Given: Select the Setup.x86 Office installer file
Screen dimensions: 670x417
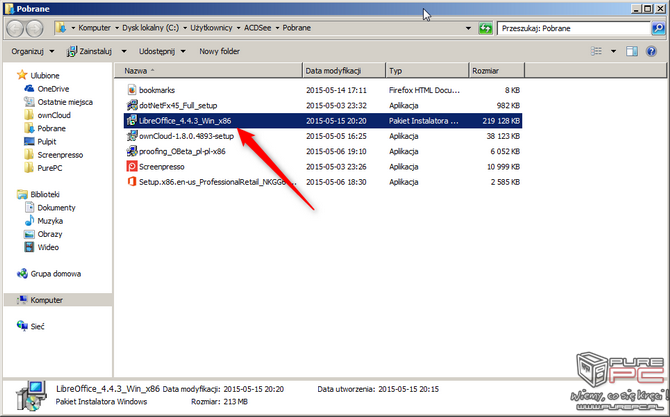Looking at the screenshot, I should [x=212, y=181].
